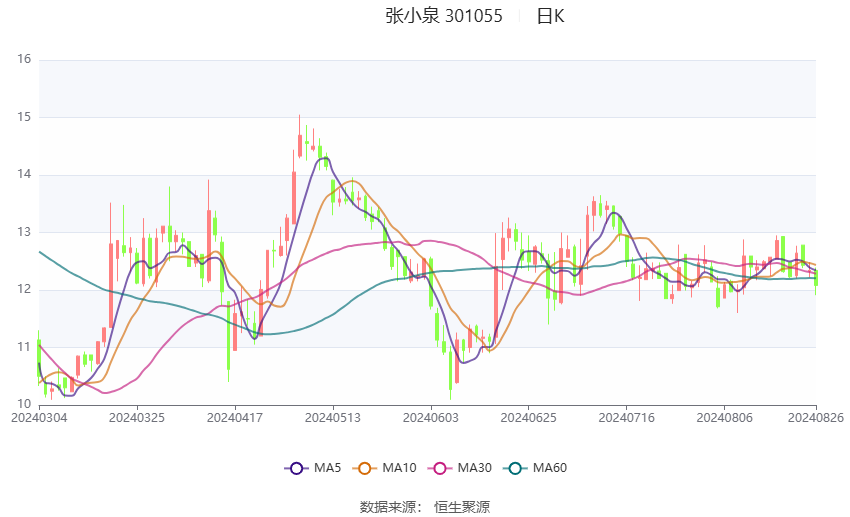Hide the MA60 line via its label

pos(550,468)
